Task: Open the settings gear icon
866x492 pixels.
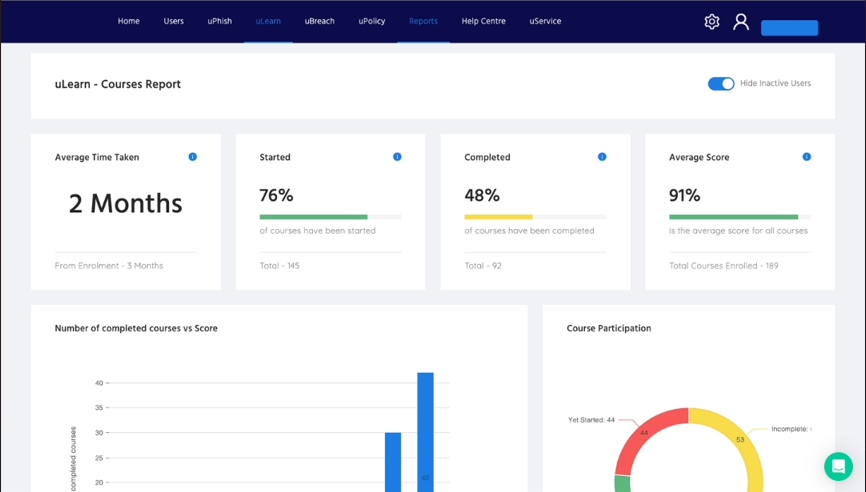Action: click(x=712, y=22)
